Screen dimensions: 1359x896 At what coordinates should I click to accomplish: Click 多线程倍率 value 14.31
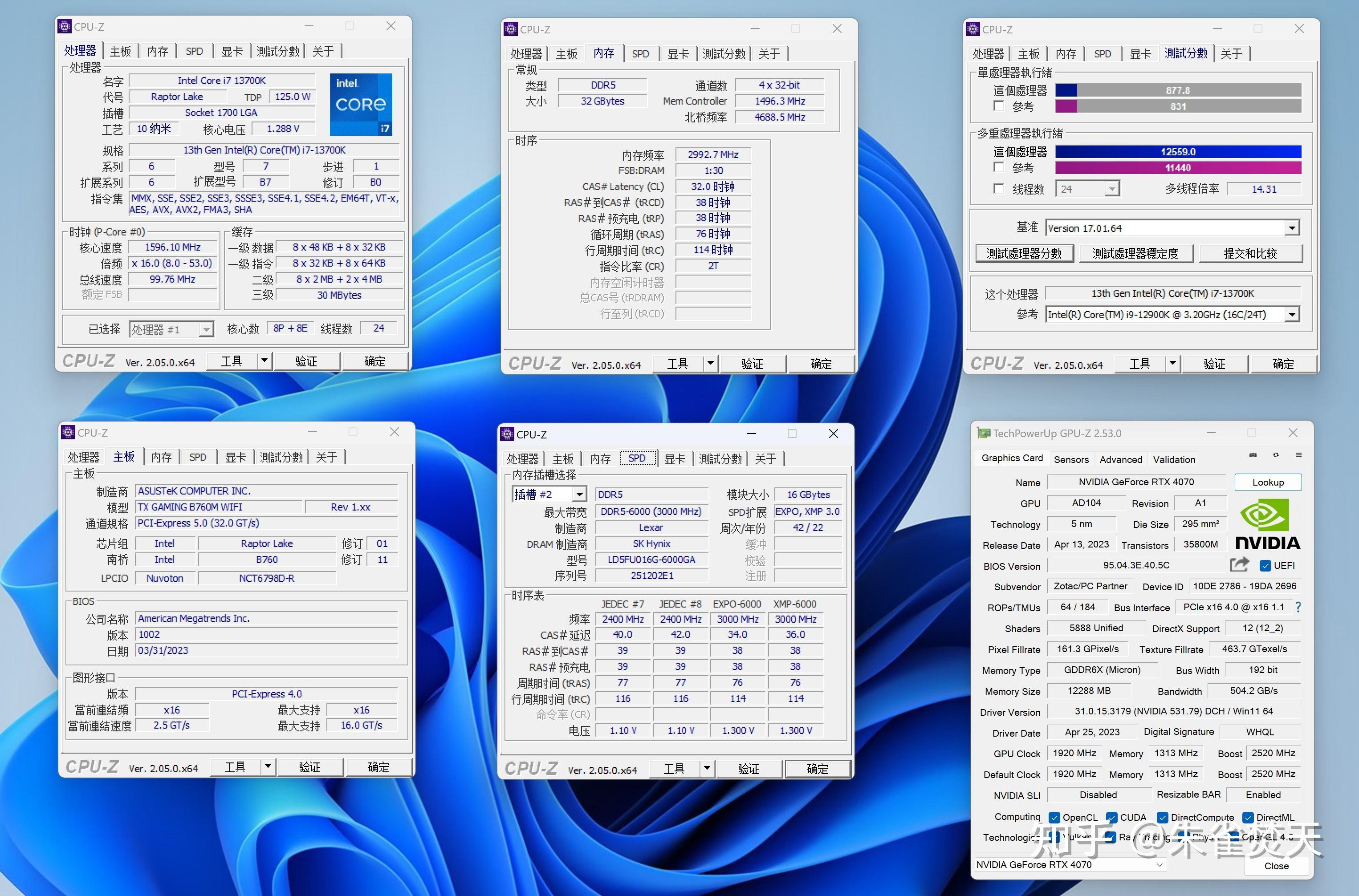click(x=1264, y=189)
